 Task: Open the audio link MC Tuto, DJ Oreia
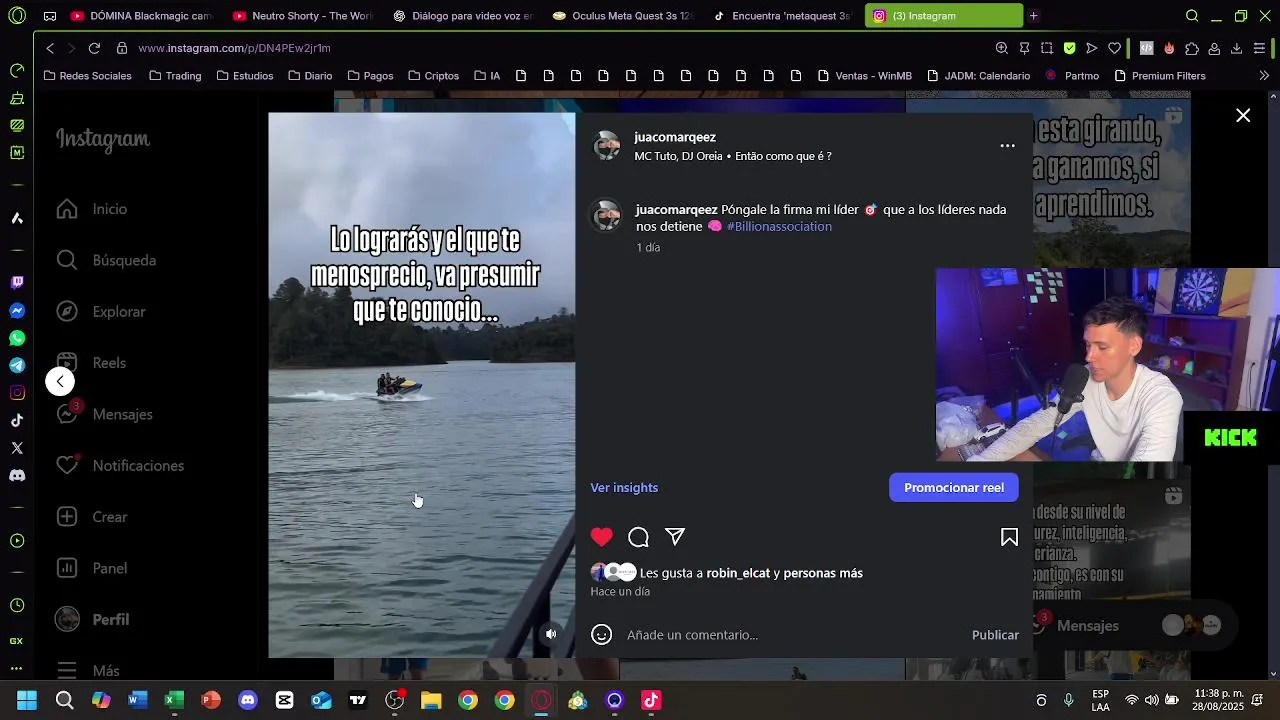pos(732,156)
